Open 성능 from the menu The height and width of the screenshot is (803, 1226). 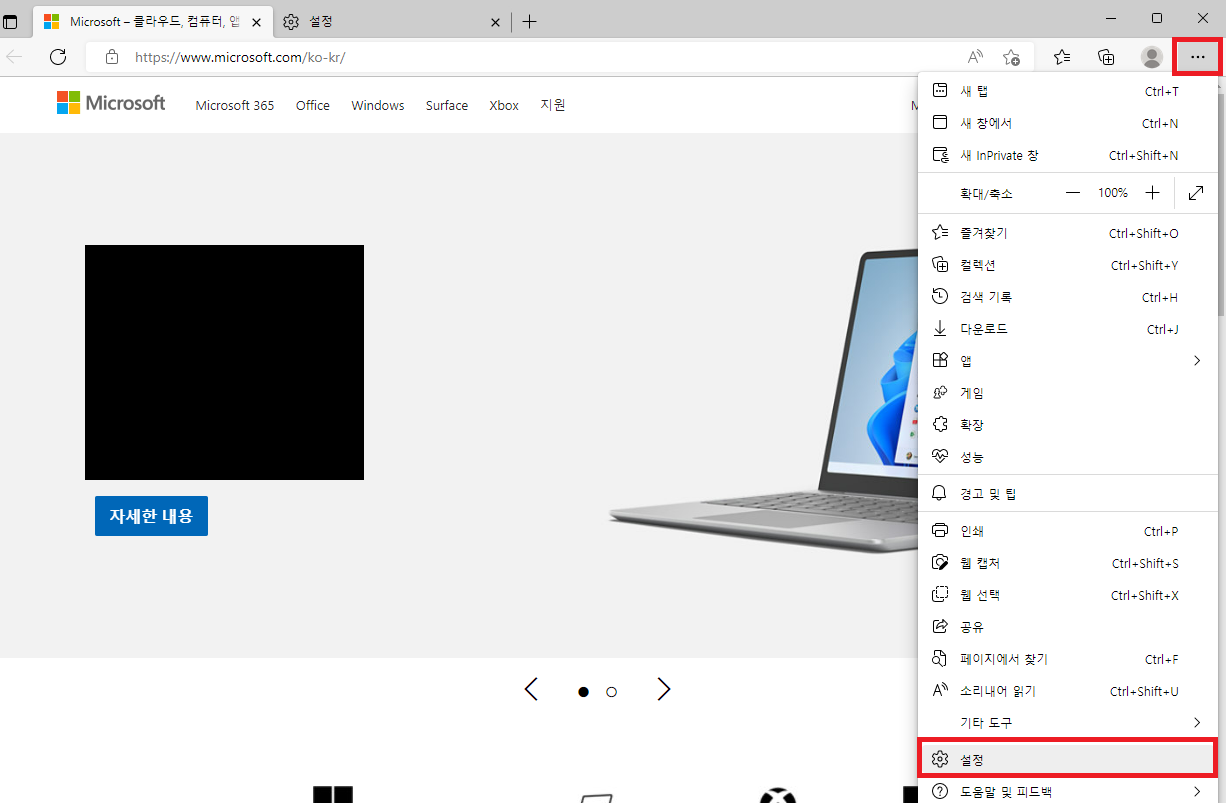tap(1068, 457)
